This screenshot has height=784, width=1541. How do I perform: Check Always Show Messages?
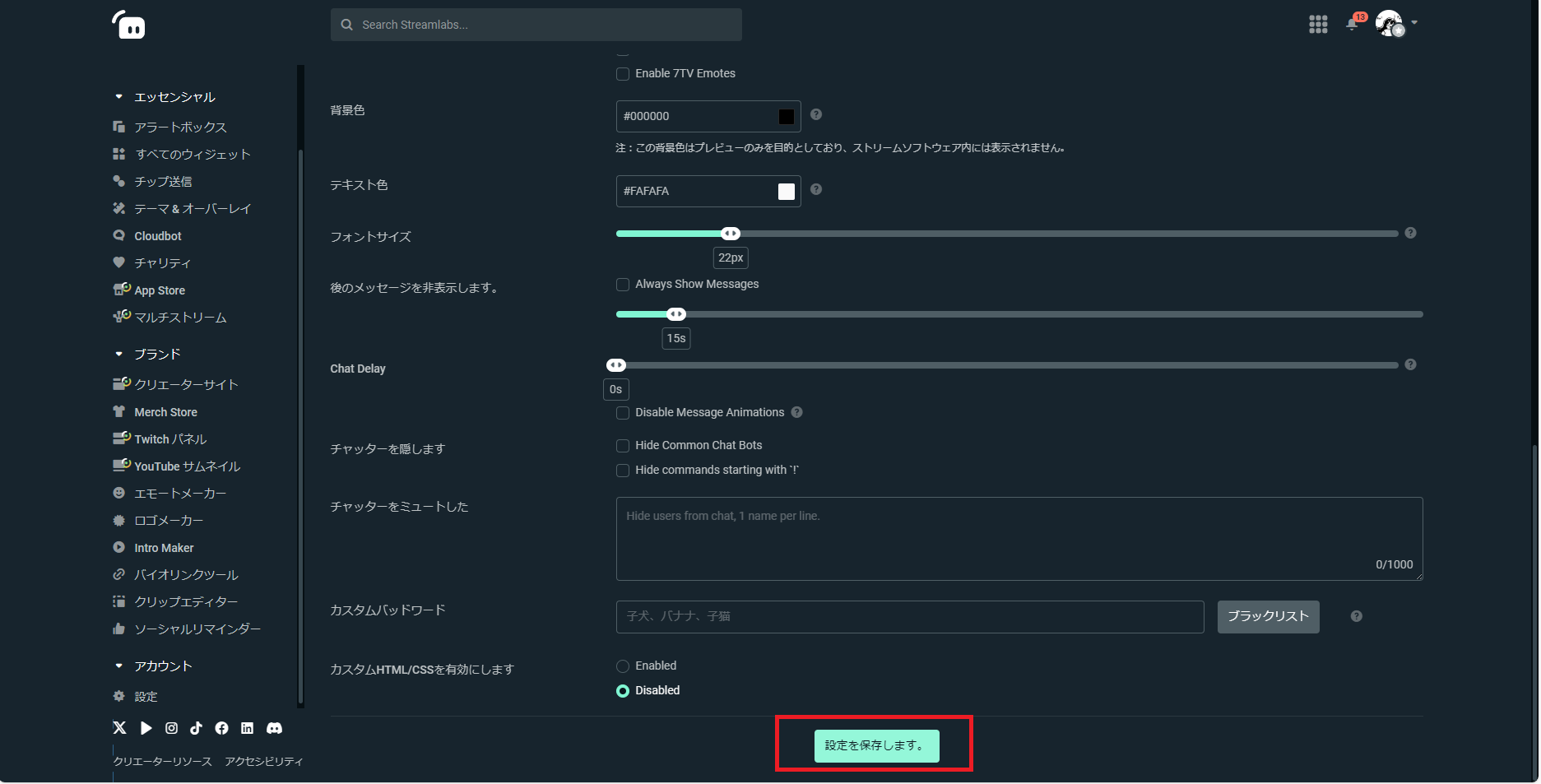pos(623,285)
